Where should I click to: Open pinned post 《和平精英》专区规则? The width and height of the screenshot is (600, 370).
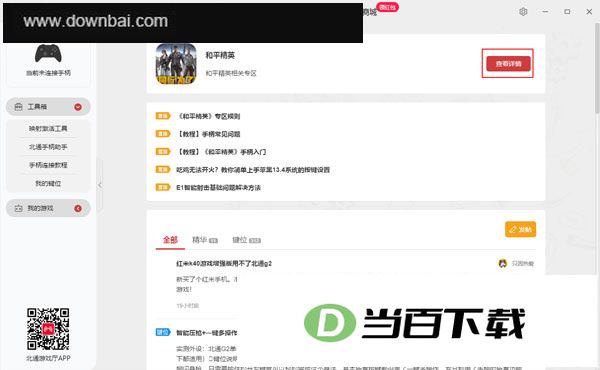click(208, 116)
